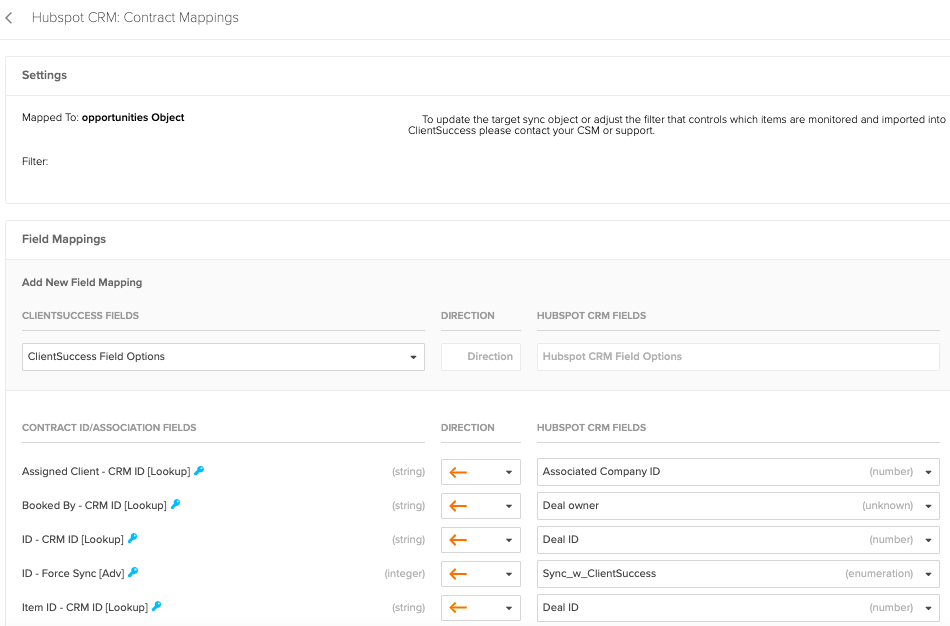Open direction dropdown for ID - Force Sync row
This screenshot has height=626, width=950.
[x=480, y=574]
